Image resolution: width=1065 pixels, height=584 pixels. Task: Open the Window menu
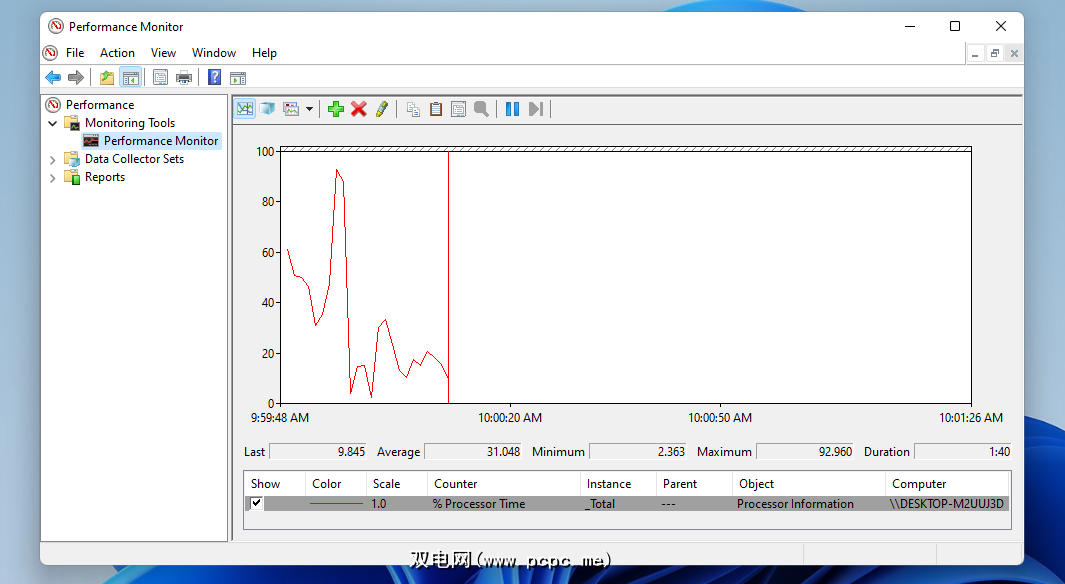click(214, 53)
